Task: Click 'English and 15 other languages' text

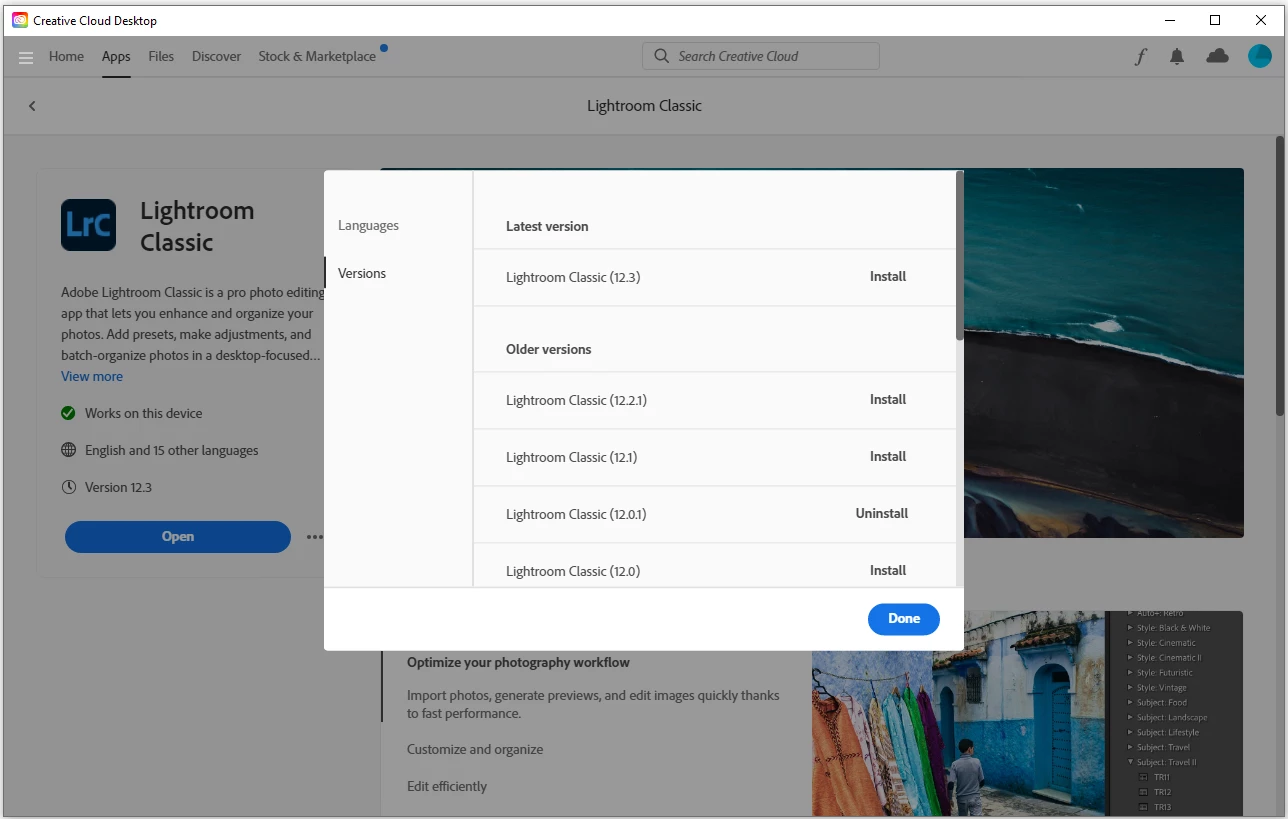Action: point(172,450)
